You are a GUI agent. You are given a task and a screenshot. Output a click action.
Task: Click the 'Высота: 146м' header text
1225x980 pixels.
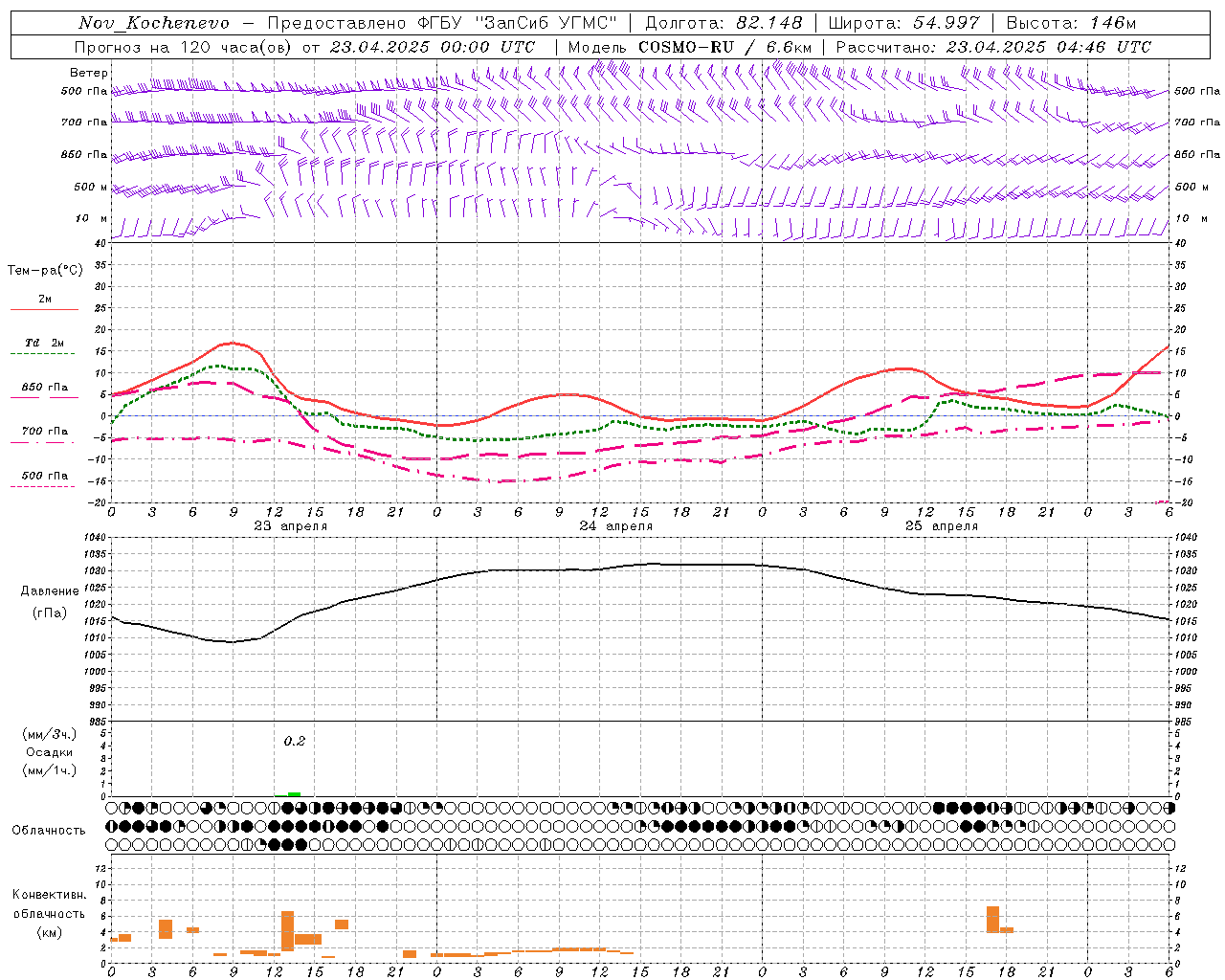[1071, 23]
